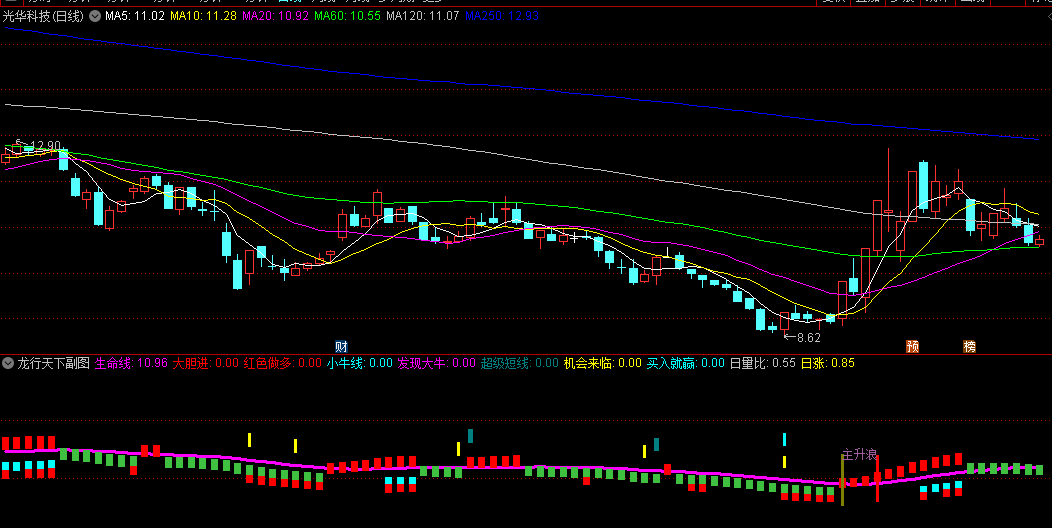This screenshot has height=528, width=1052.
Task: Select the 光华科技(日线) chart title
Action: click(44, 16)
